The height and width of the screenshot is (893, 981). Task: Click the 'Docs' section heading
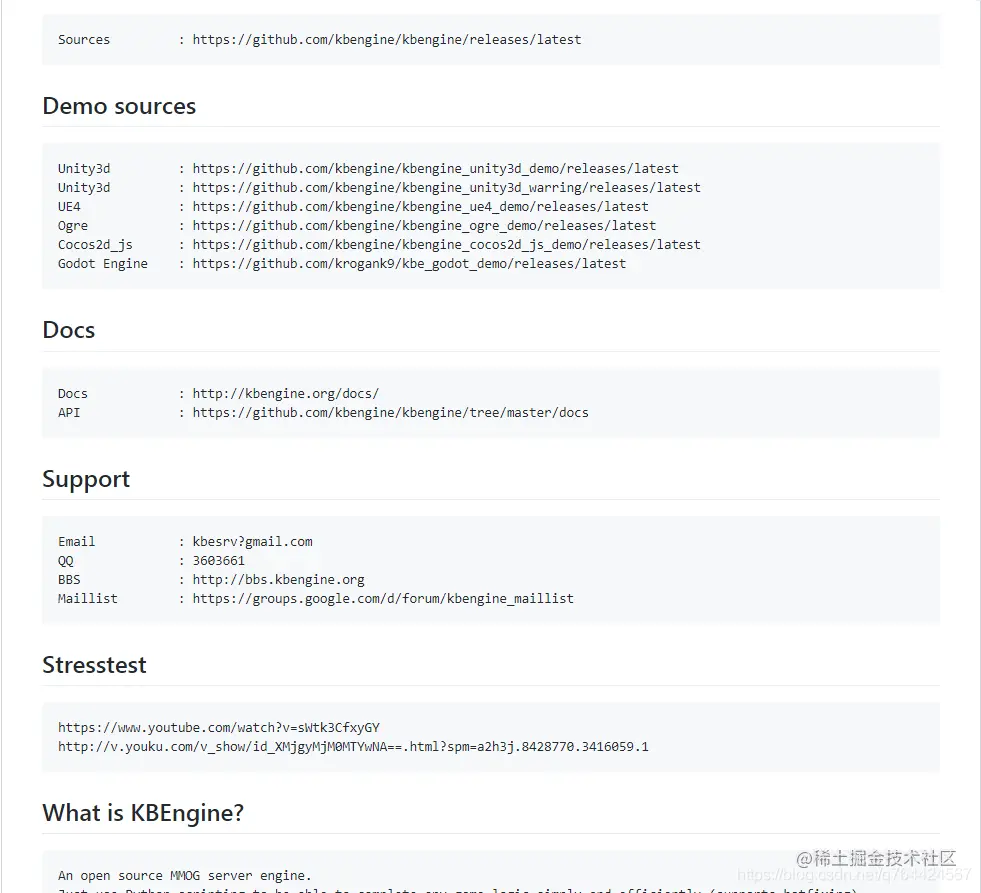coord(69,330)
